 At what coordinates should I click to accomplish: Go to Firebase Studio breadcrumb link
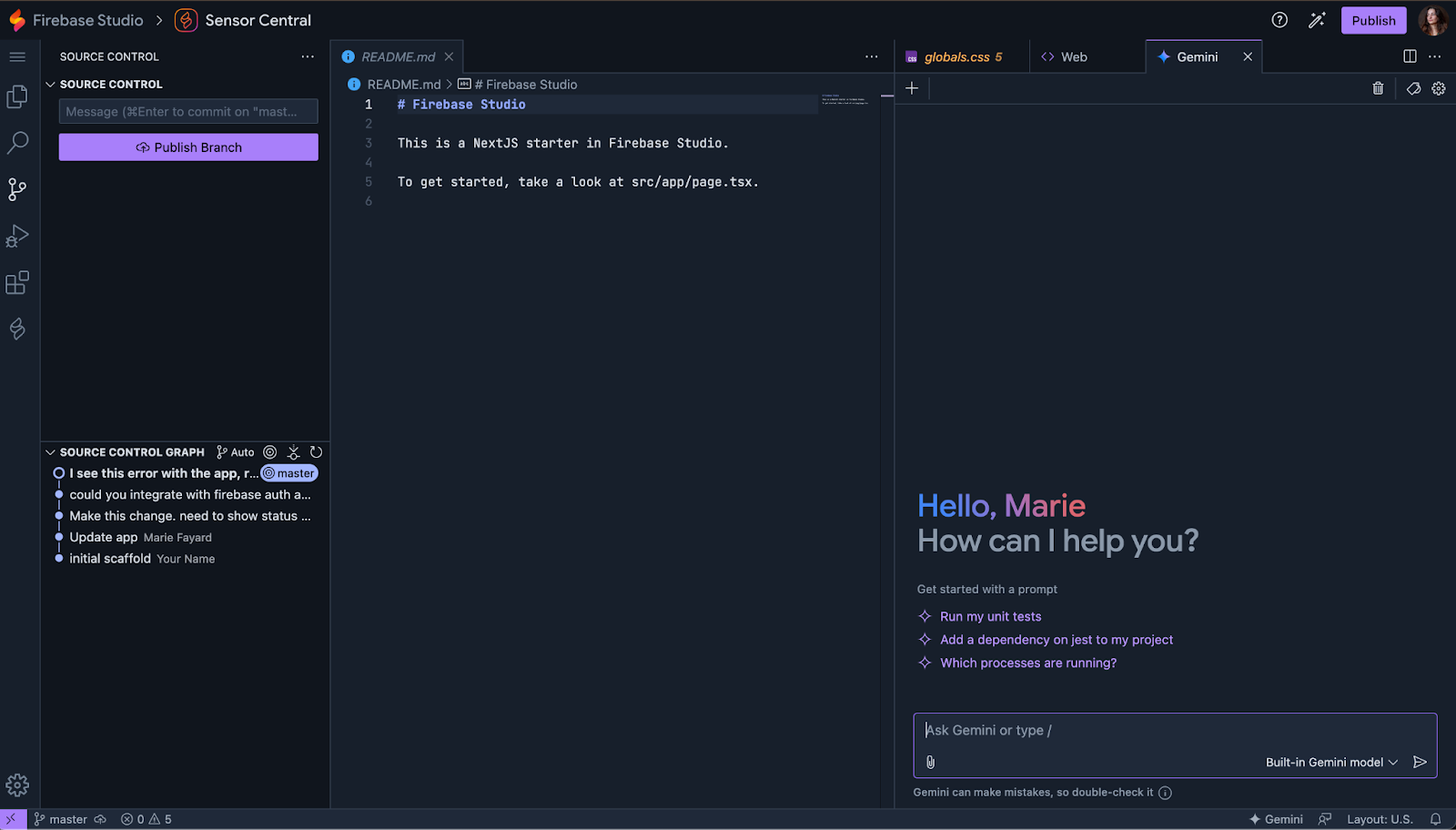[88, 20]
